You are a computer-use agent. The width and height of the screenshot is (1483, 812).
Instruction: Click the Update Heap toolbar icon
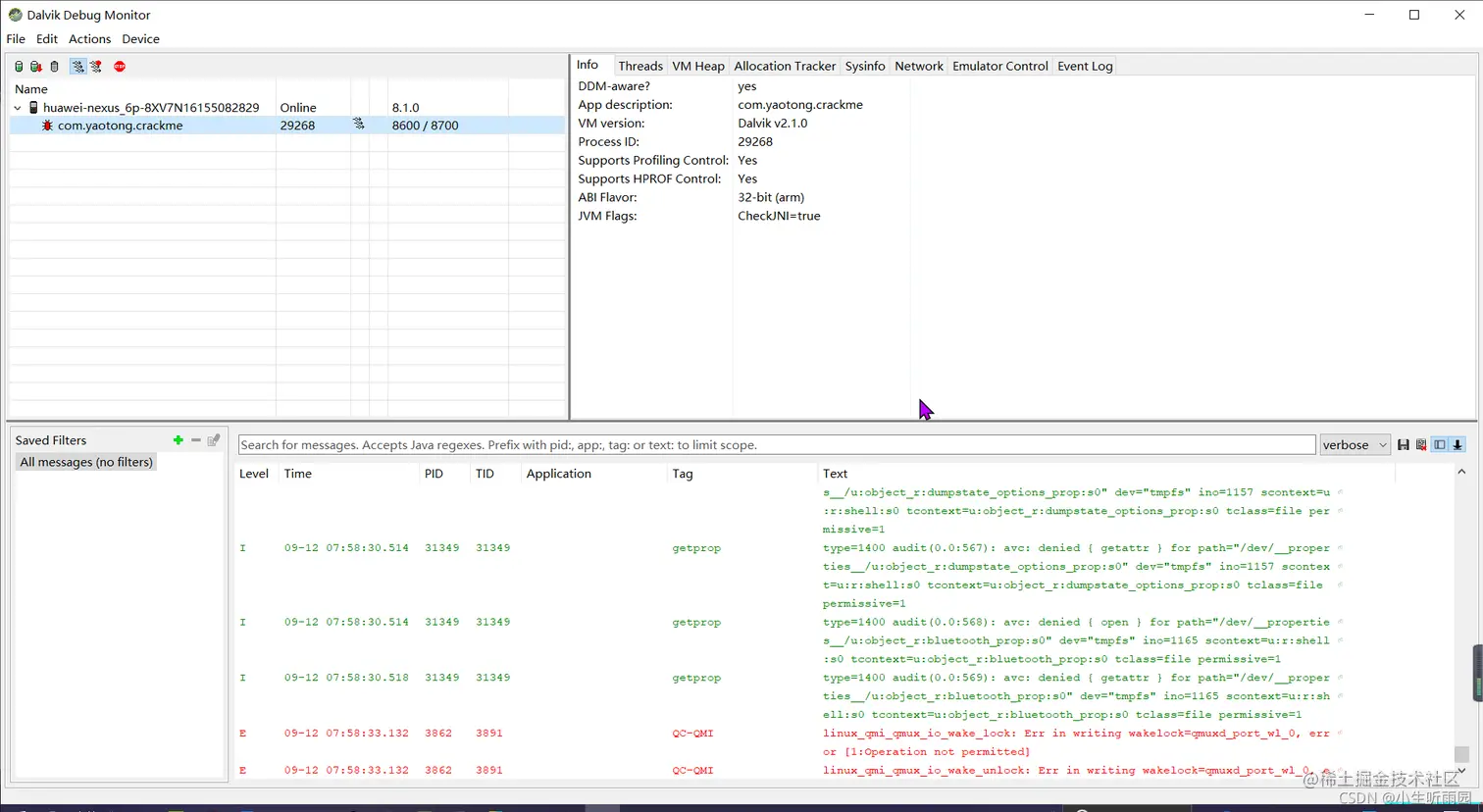click(x=19, y=67)
